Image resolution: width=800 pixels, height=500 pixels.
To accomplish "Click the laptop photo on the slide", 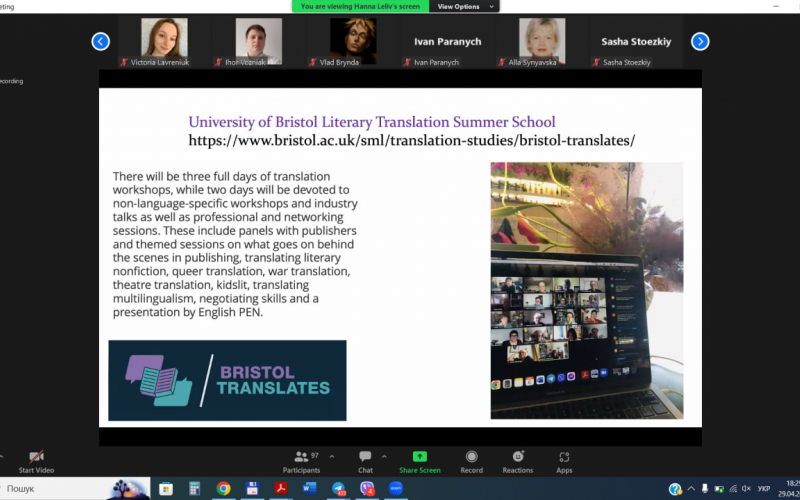I will click(587, 290).
